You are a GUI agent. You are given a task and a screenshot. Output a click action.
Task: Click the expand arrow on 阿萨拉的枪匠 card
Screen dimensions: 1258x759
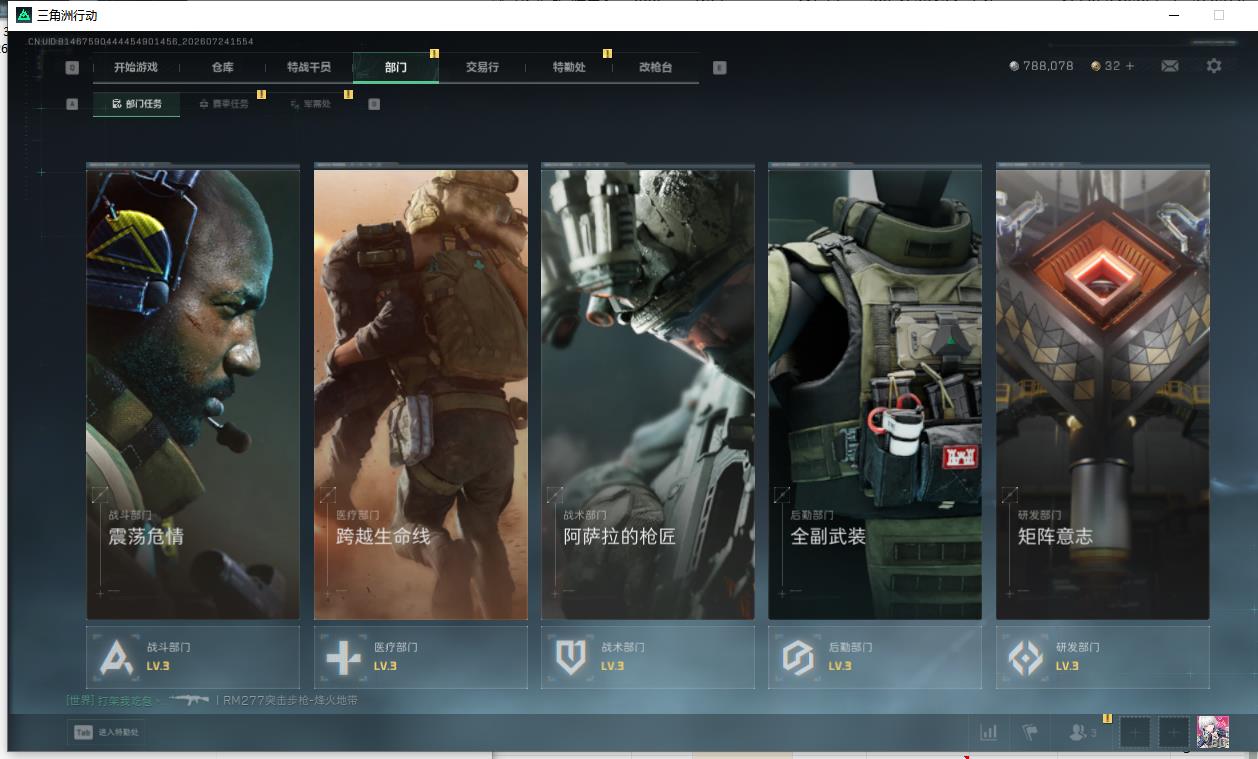pos(555,494)
